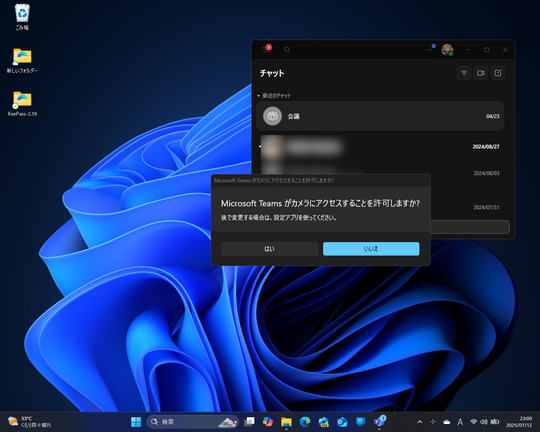The image size is (540, 432).
Task: Open the 会議 chat entry
Action: click(380, 116)
